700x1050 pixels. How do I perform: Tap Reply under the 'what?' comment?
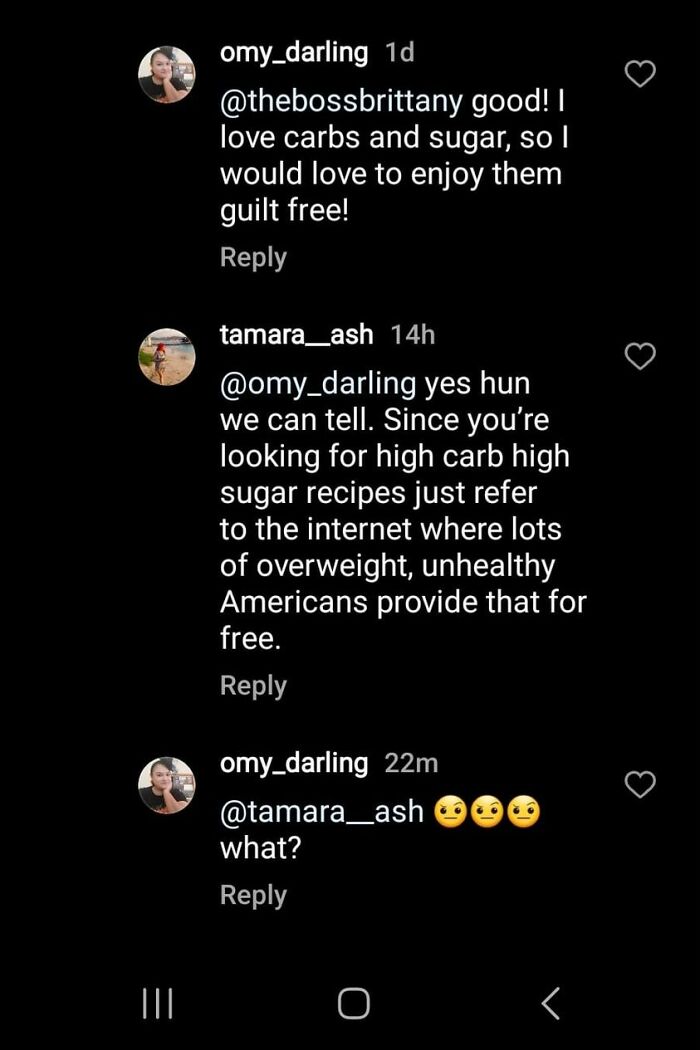253,895
